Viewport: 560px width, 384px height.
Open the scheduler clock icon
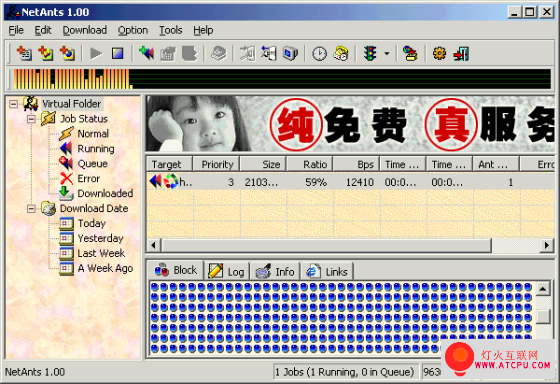(319, 54)
